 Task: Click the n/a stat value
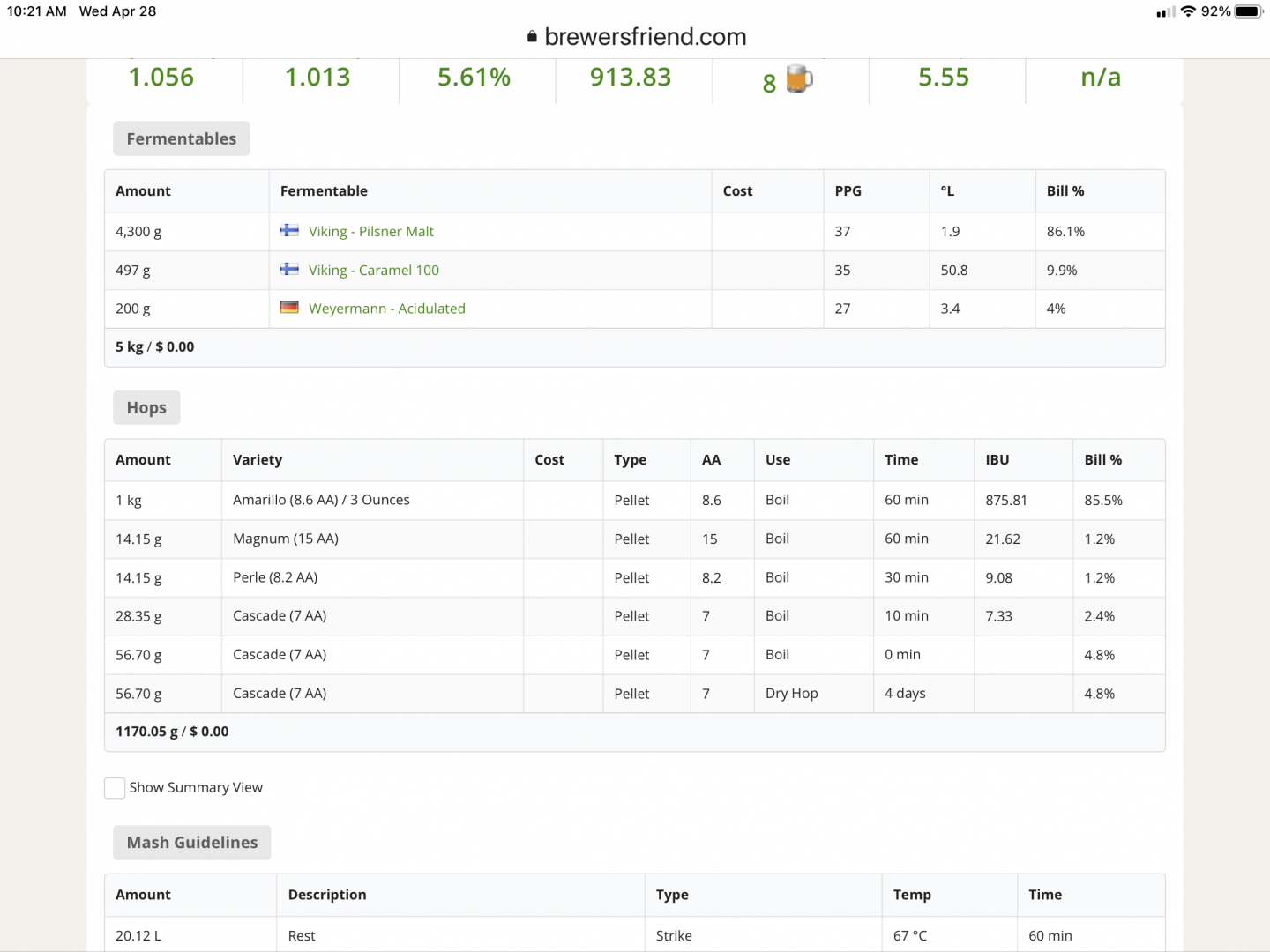coord(1101,78)
